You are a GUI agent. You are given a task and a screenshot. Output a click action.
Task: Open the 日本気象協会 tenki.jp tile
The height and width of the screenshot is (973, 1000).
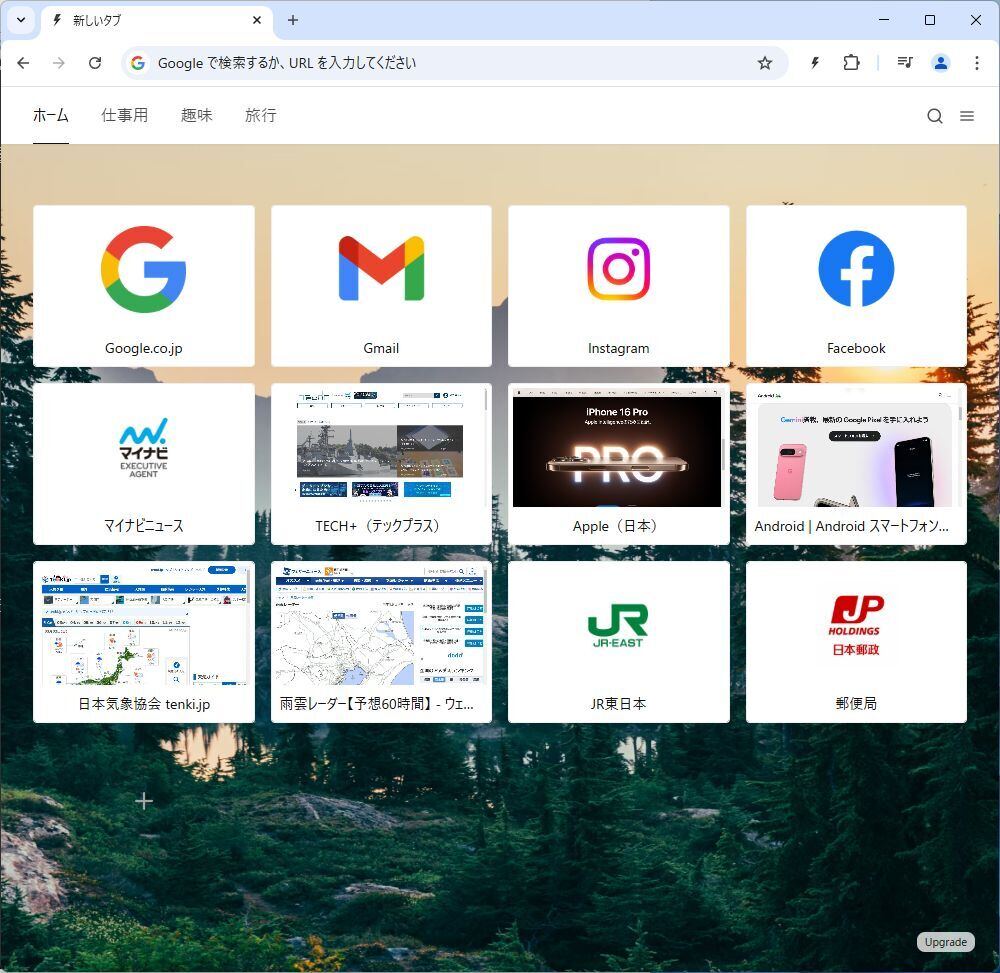pyautogui.click(x=143, y=641)
